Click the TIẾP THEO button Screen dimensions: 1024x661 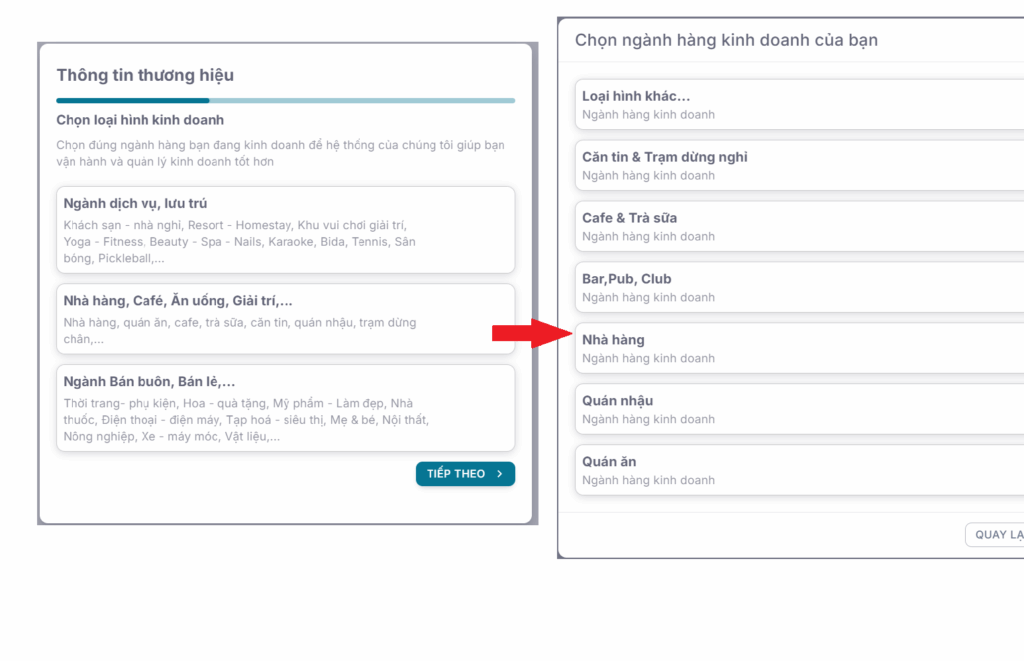tap(465, 474)
